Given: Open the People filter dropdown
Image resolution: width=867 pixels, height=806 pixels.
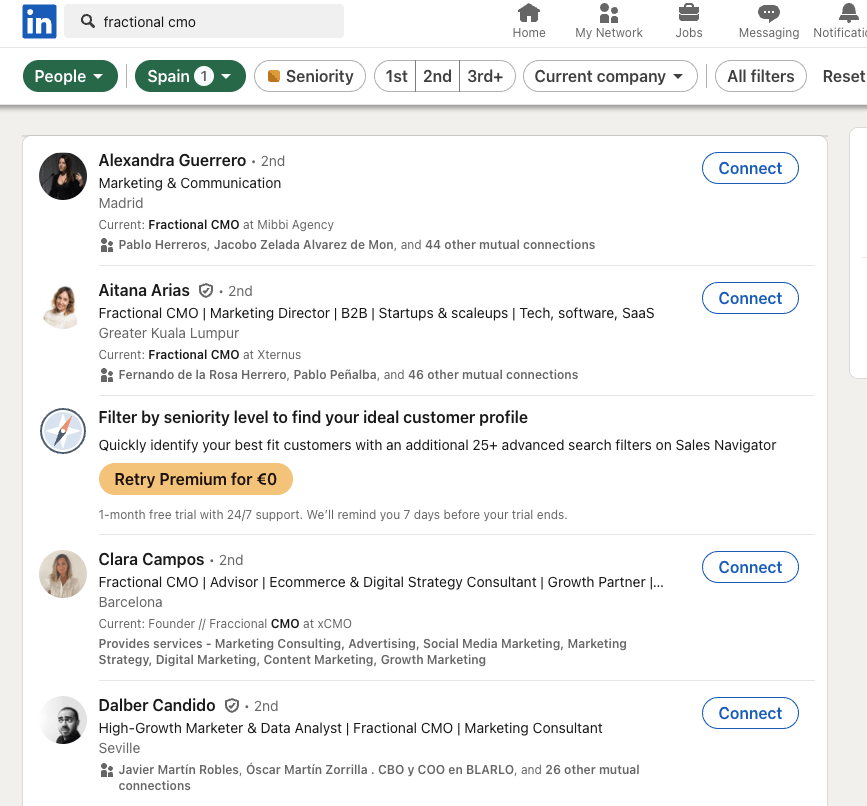Looking at the screenshot, I should (70, 75).
